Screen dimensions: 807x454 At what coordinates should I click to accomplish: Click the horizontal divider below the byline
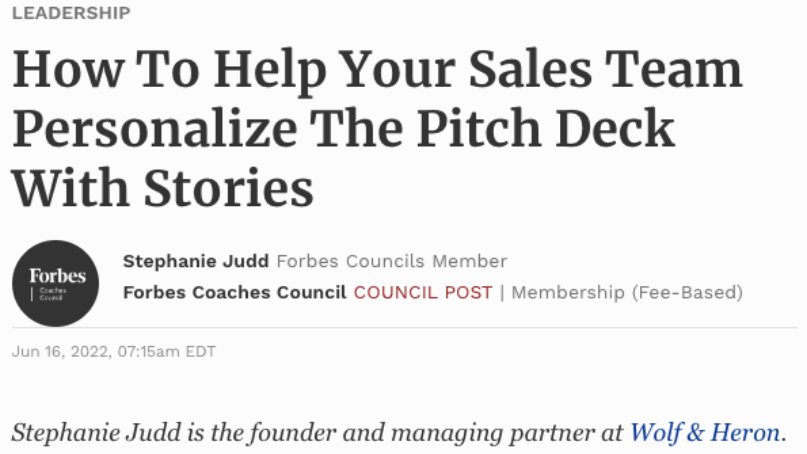click(x=403, y=328)
